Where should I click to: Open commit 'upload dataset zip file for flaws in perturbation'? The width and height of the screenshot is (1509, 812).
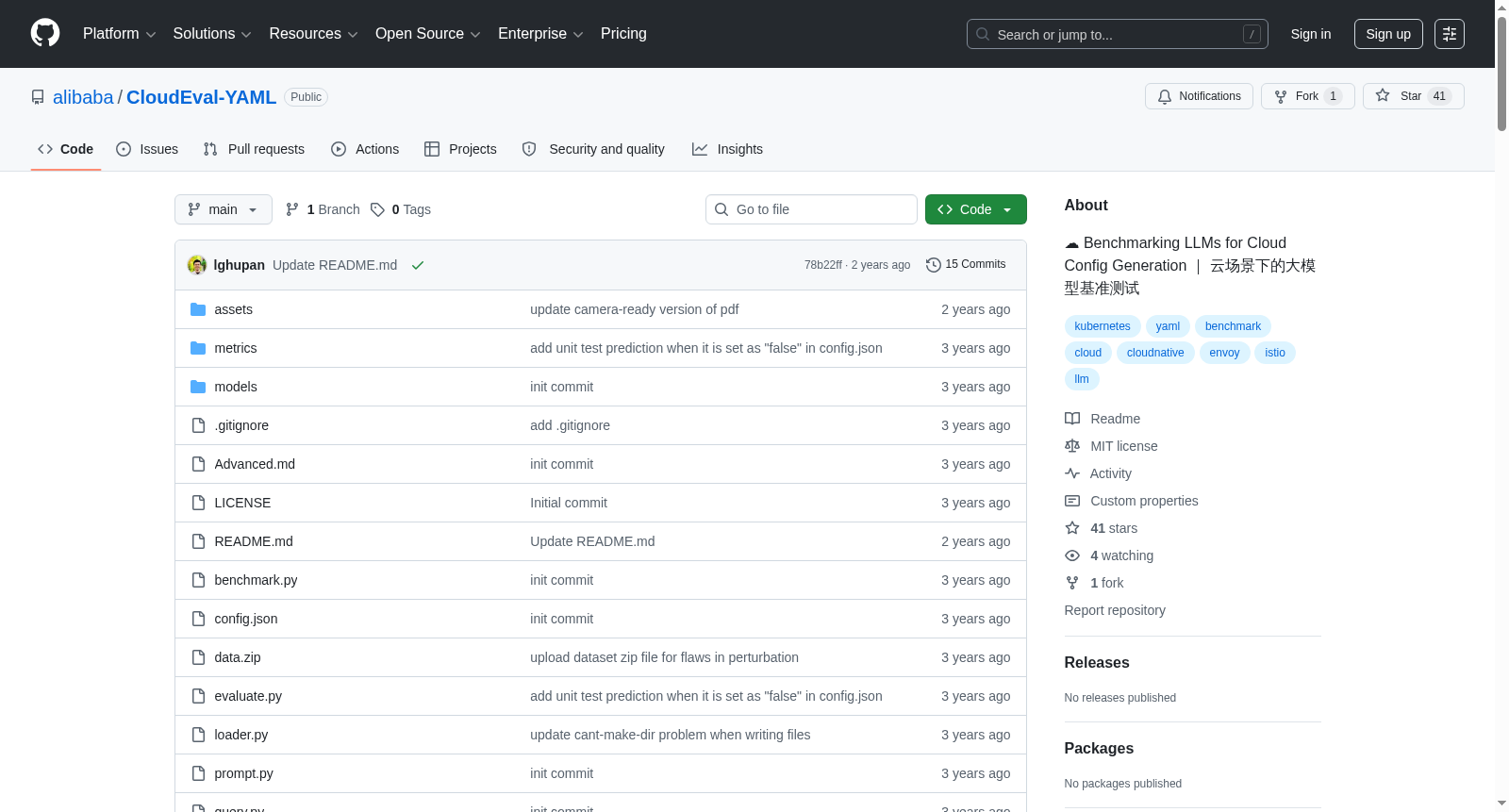pos(664,657)
